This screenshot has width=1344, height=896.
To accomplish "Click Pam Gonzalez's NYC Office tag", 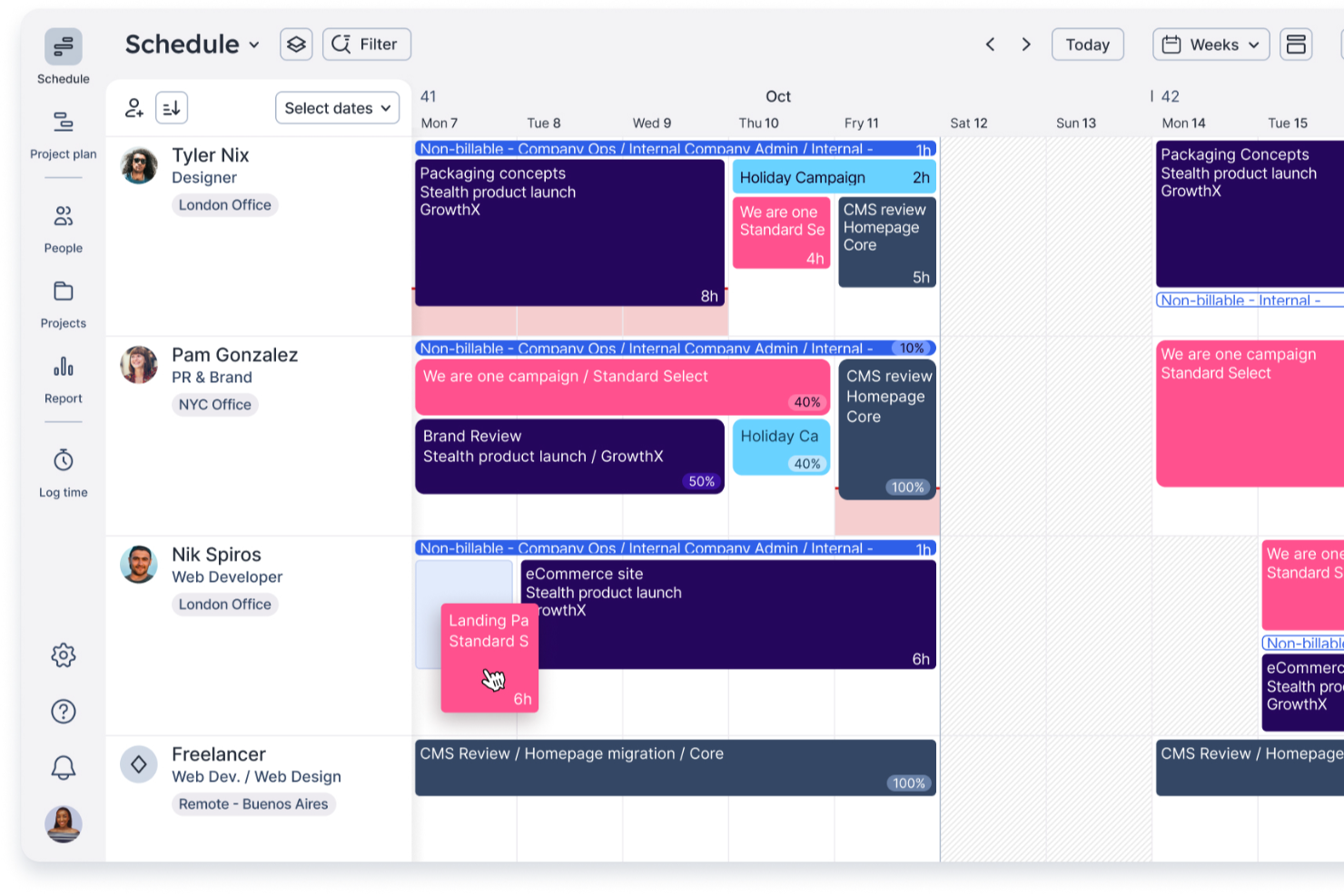I will coord(214,404).
